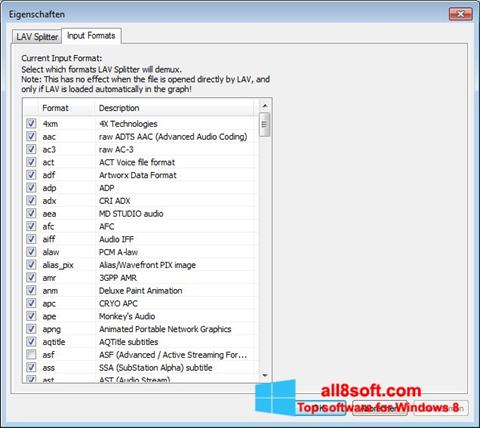Viewport: 480px width, 428px height.
Task: Uncheck the aiff format checkbox
Action: click(31, 239)
